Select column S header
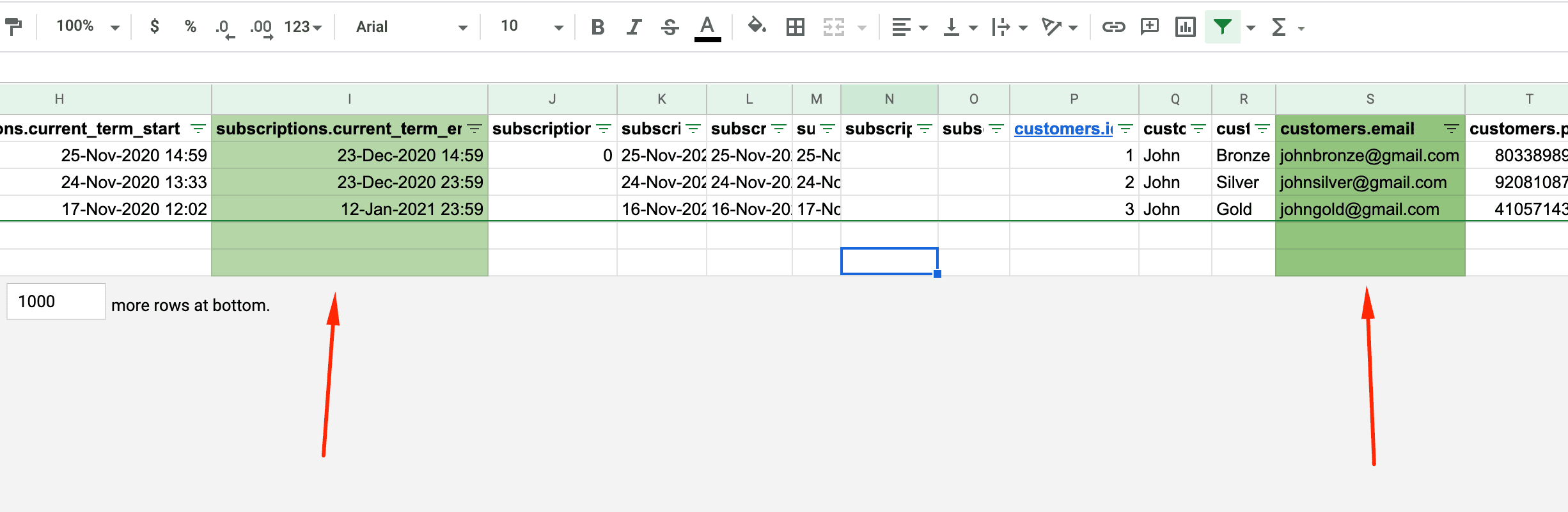Viewport: 1568px width, 512px height. tap(1370, 99)
